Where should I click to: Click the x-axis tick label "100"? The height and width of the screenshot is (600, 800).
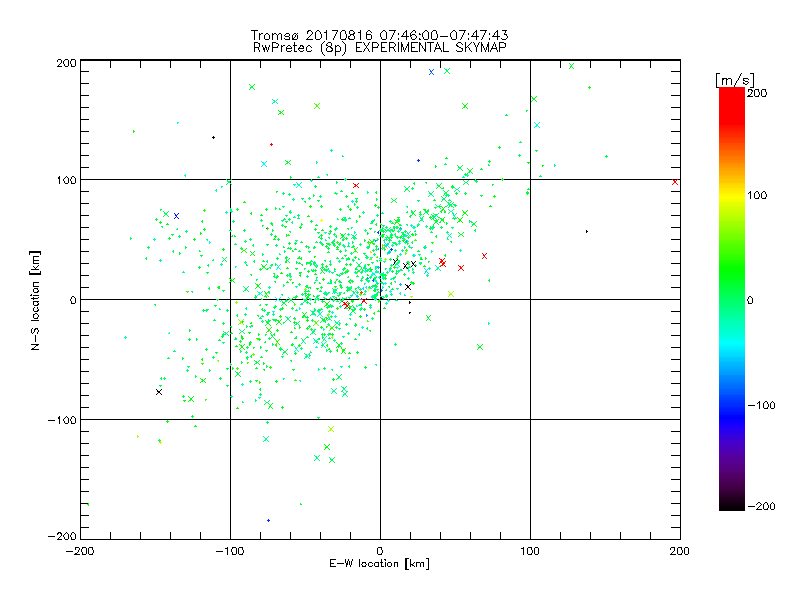[x=530, y=551]
